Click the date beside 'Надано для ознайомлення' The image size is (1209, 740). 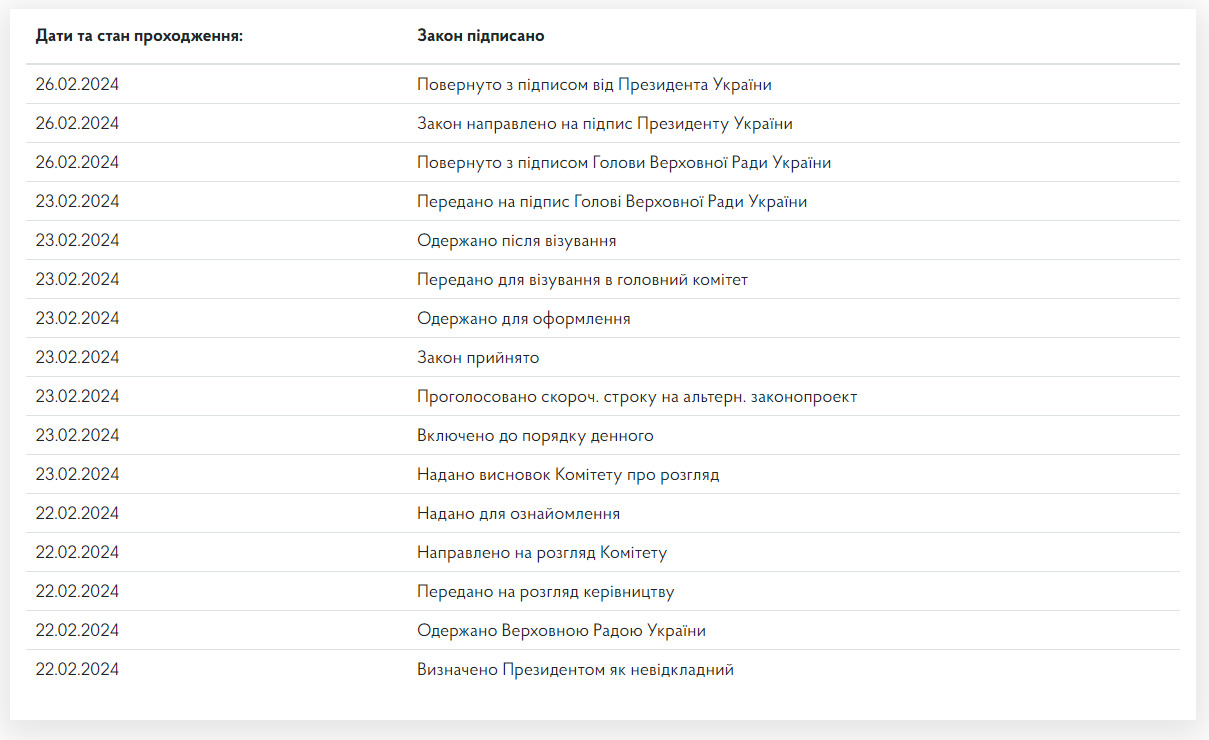coord(77,514)
